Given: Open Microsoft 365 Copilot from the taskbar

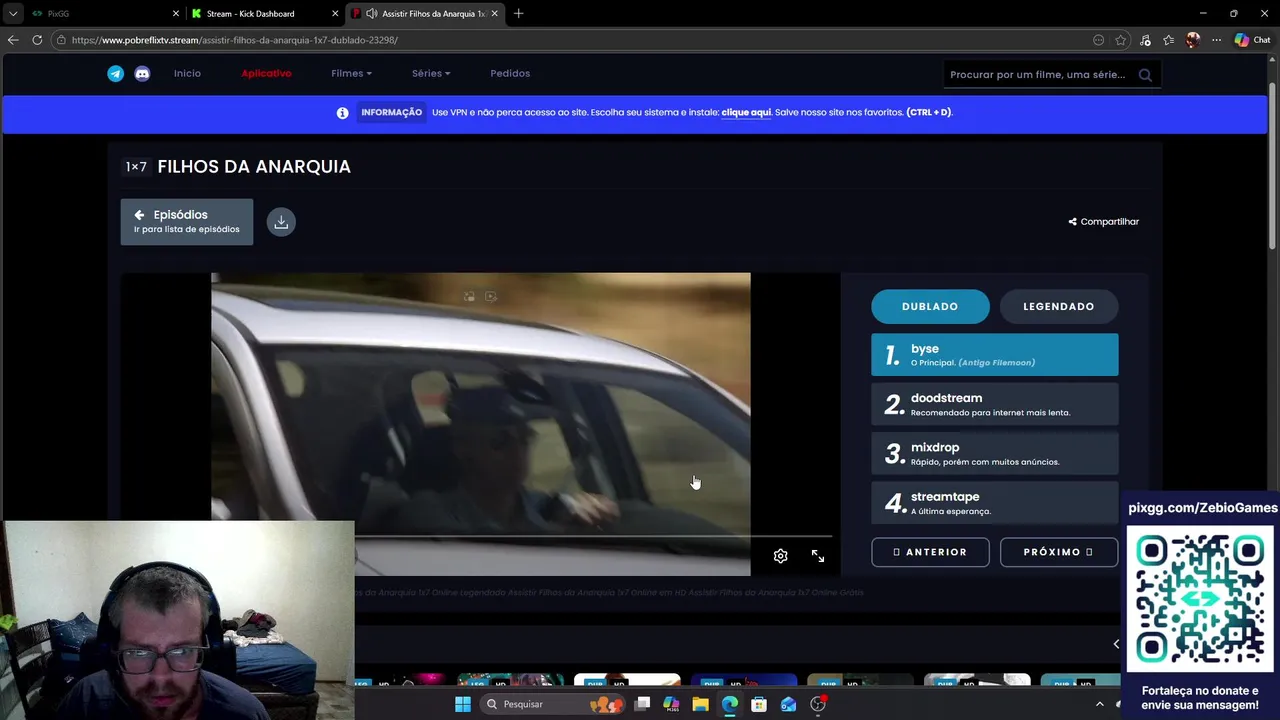Looking at the screenshot, I should point(671,704).
